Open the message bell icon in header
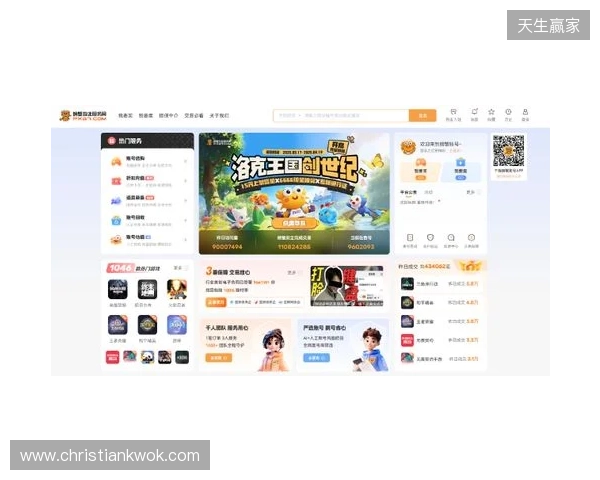The width and height of the screenshot is (600, 480). click(x=474, y=112)
